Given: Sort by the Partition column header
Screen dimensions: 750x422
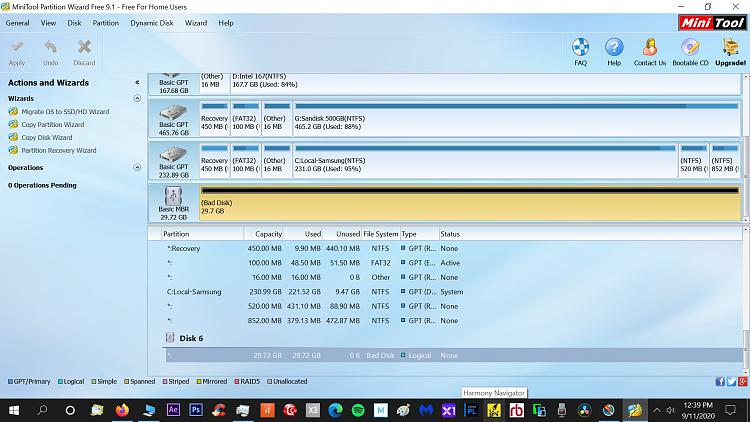Looking at the screenshot, I should 202,234.
